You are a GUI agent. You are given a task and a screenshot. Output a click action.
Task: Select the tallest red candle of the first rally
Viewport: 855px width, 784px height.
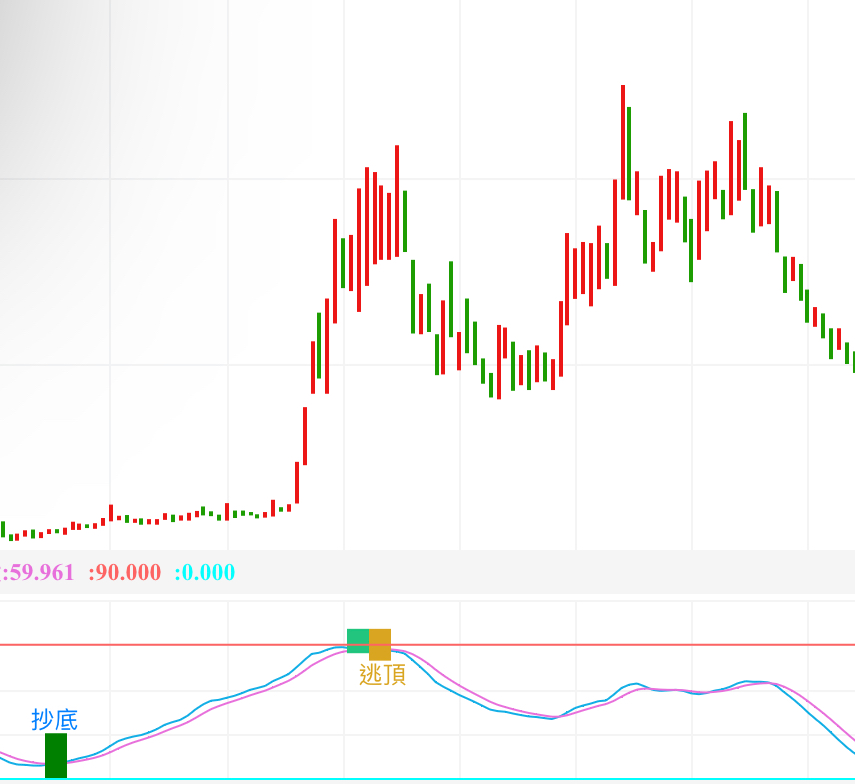point(397,202)
